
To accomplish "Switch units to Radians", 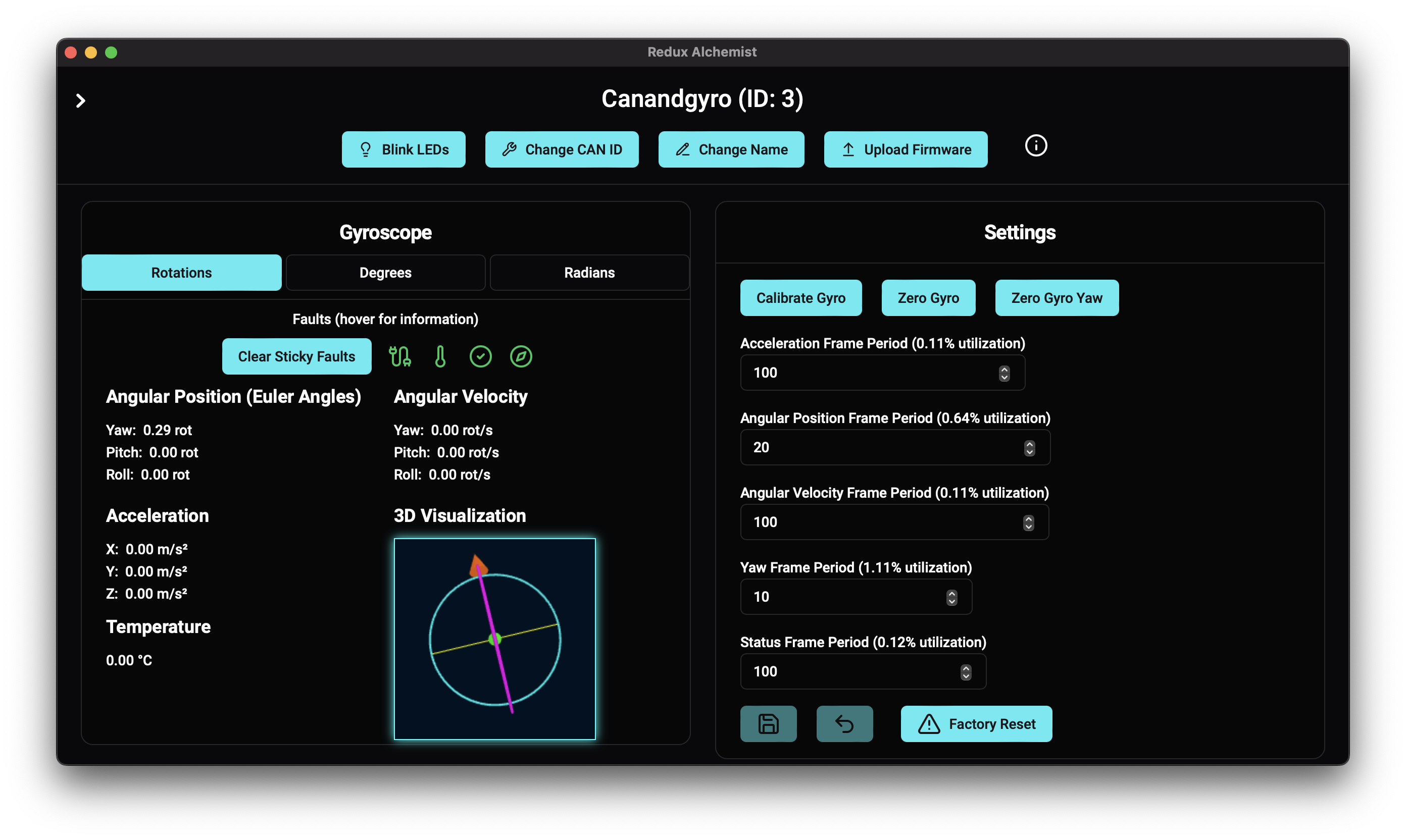I will 589,273.
